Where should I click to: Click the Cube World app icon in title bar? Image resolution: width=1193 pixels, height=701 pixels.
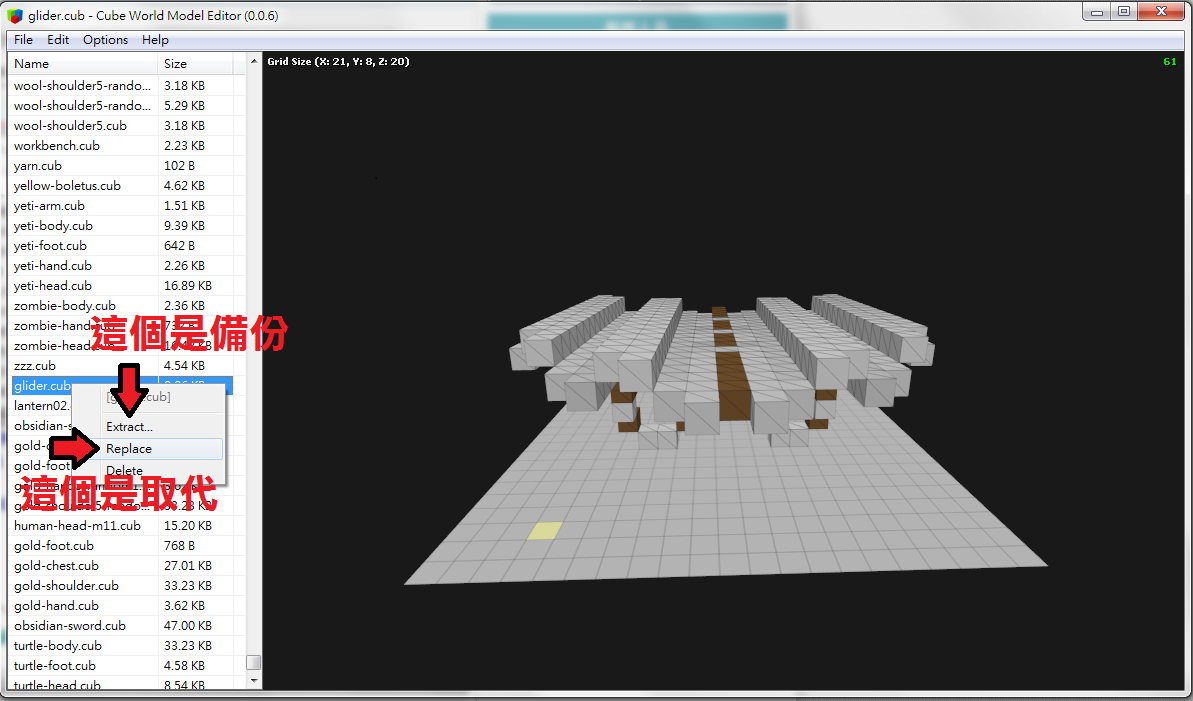[14, 15]
